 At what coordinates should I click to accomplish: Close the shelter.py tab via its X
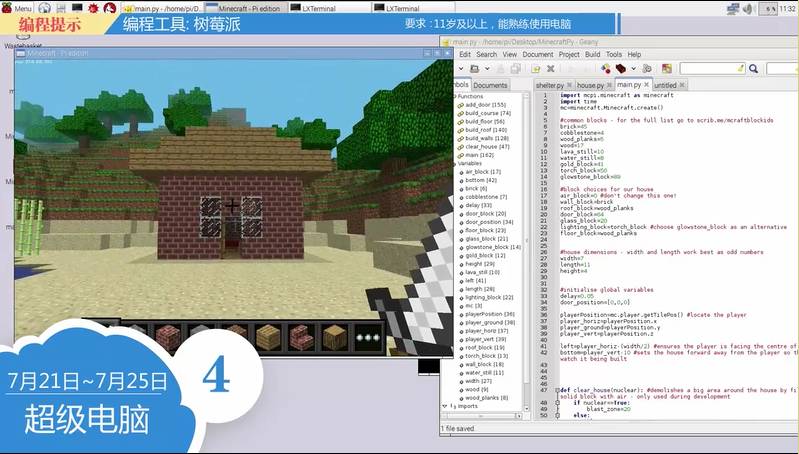[571, 85]
